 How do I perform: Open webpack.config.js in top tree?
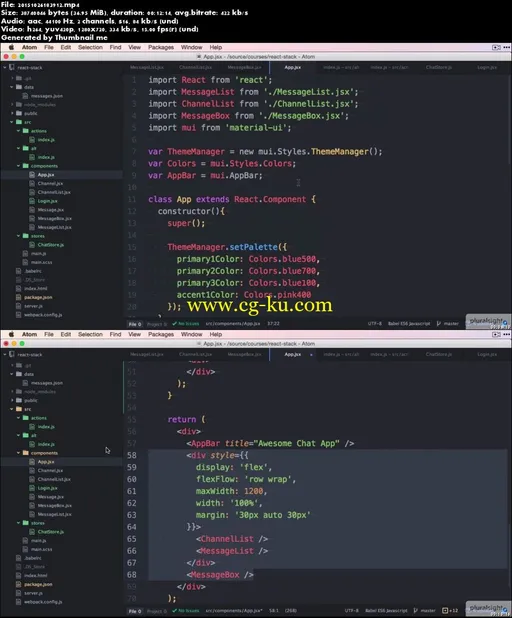coord(43,315)
